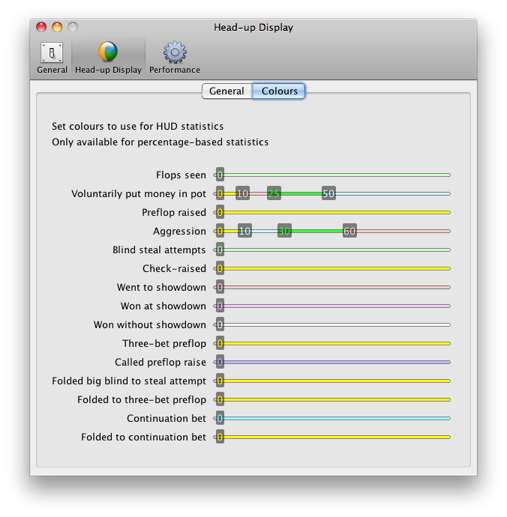The height and width of the screenshot is (517, 507).
Task: Click the 'Voluntarily put money in pot' label
Action: 139,194
